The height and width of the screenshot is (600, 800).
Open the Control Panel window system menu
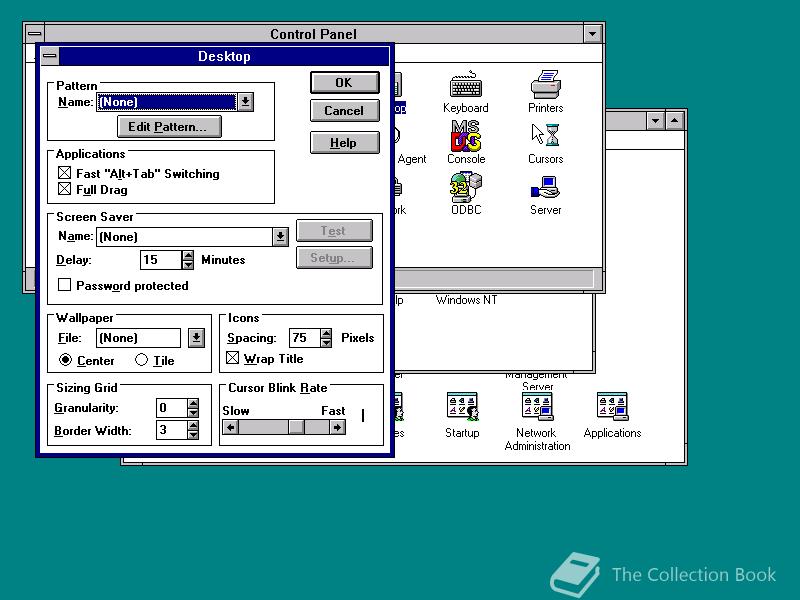tap(35, 34)
